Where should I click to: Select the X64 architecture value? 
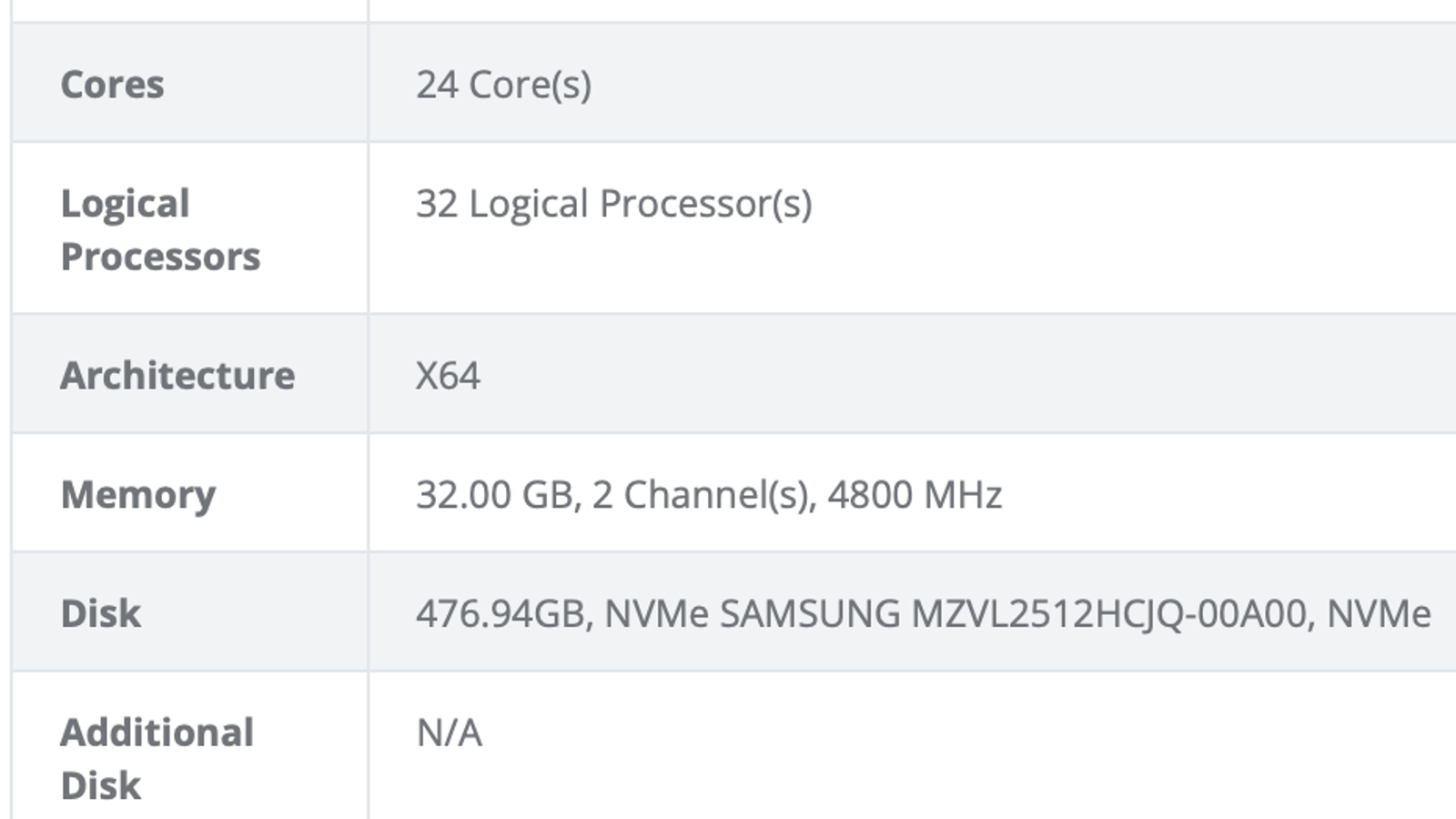(x=448, y=375)
